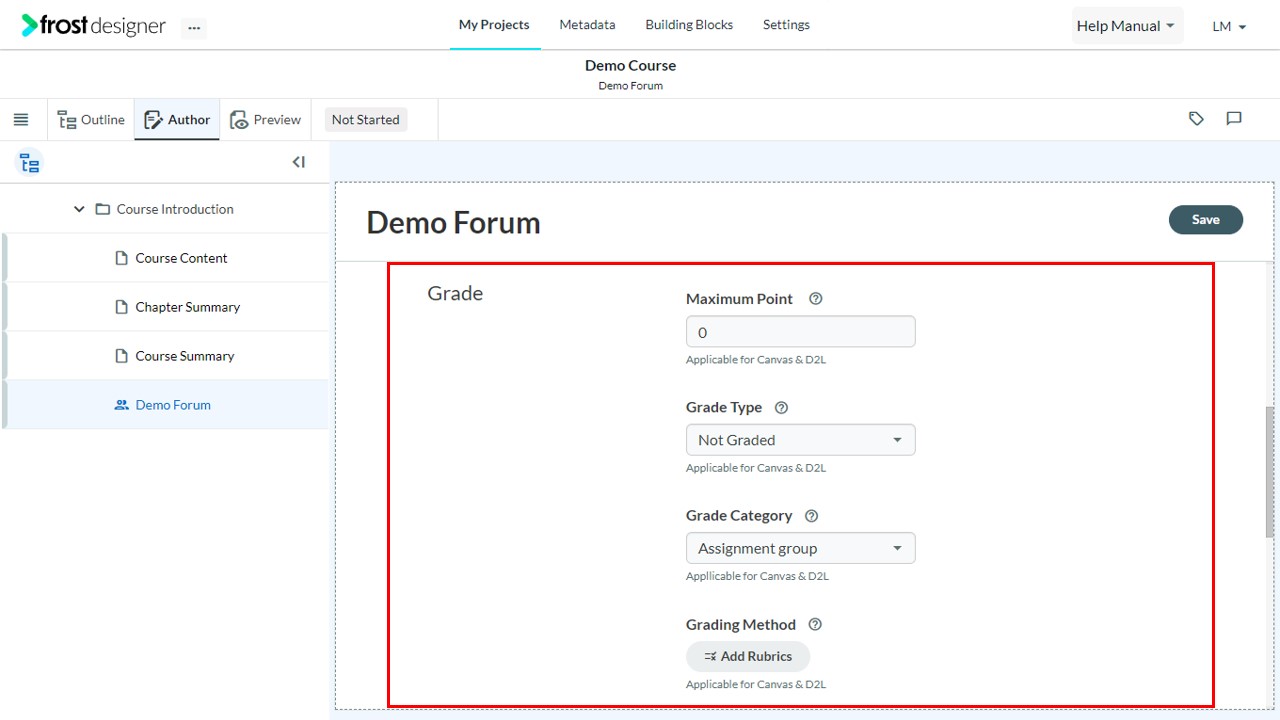
Task: Click the Grading Method label
Action: coord(741,625)
